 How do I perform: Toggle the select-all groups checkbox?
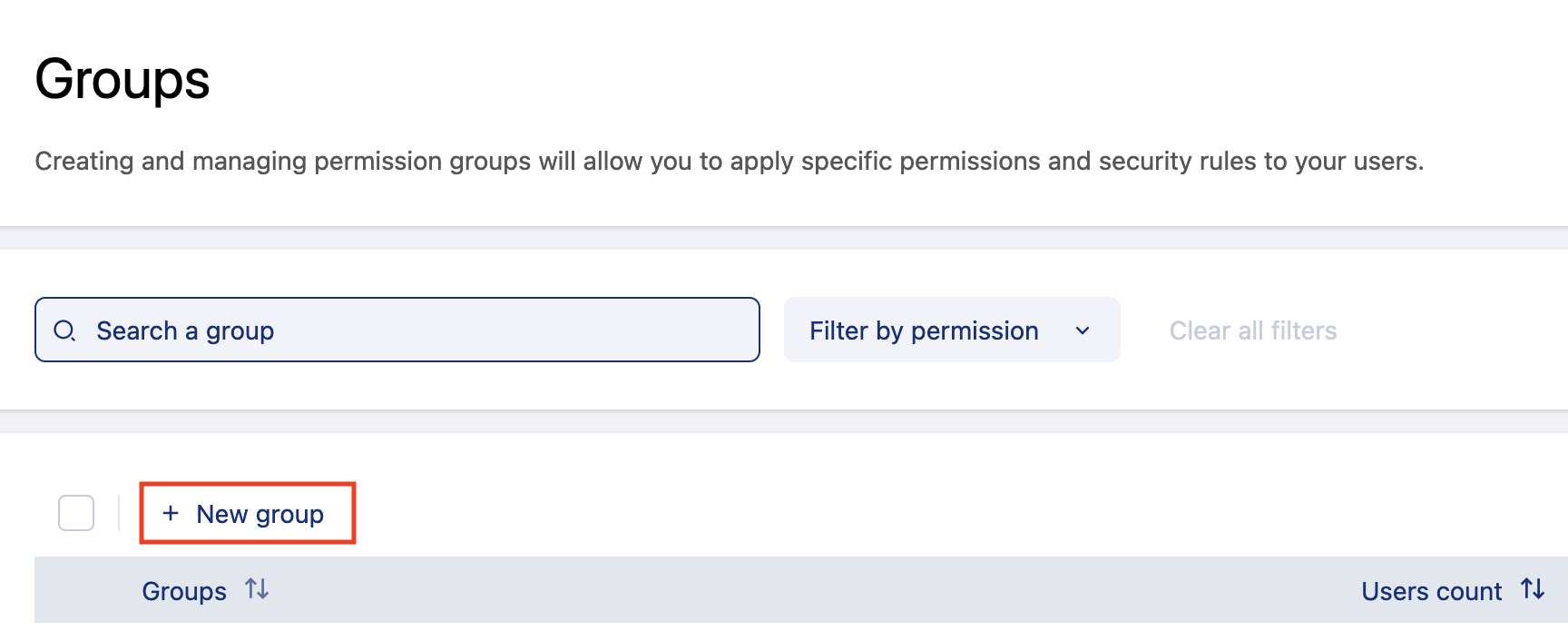click(76, 513)
